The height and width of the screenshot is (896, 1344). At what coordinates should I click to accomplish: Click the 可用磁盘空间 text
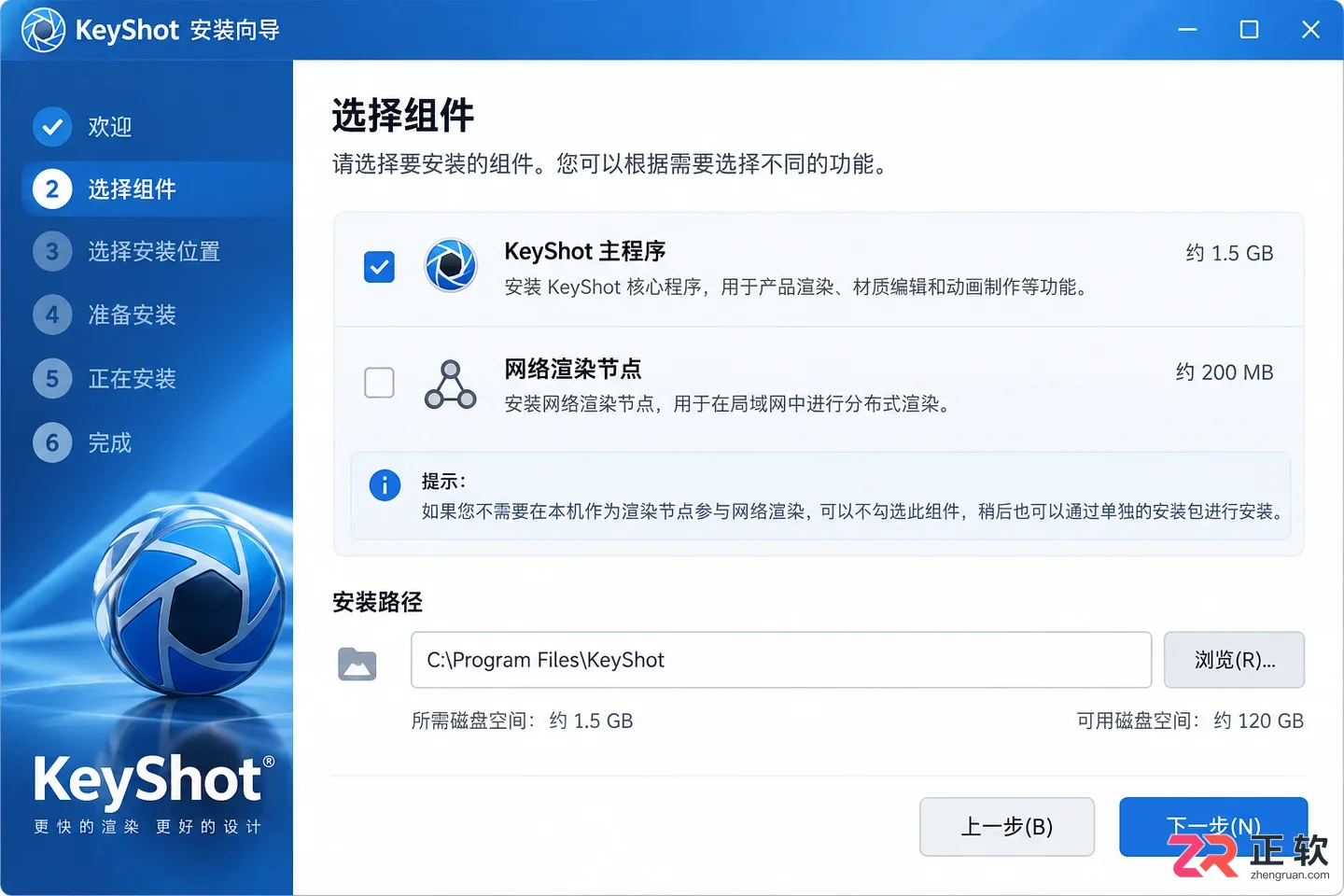coord(1190,721)
